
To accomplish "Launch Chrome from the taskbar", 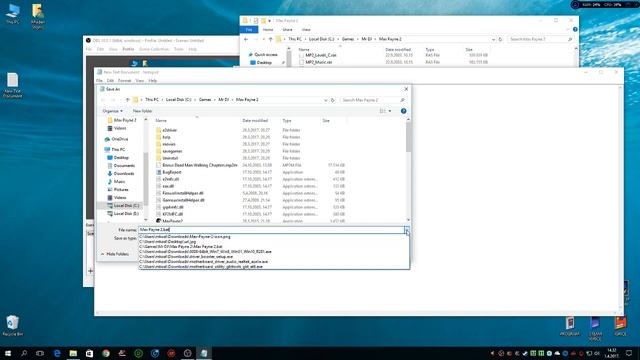I will click(x=106, y=353).
